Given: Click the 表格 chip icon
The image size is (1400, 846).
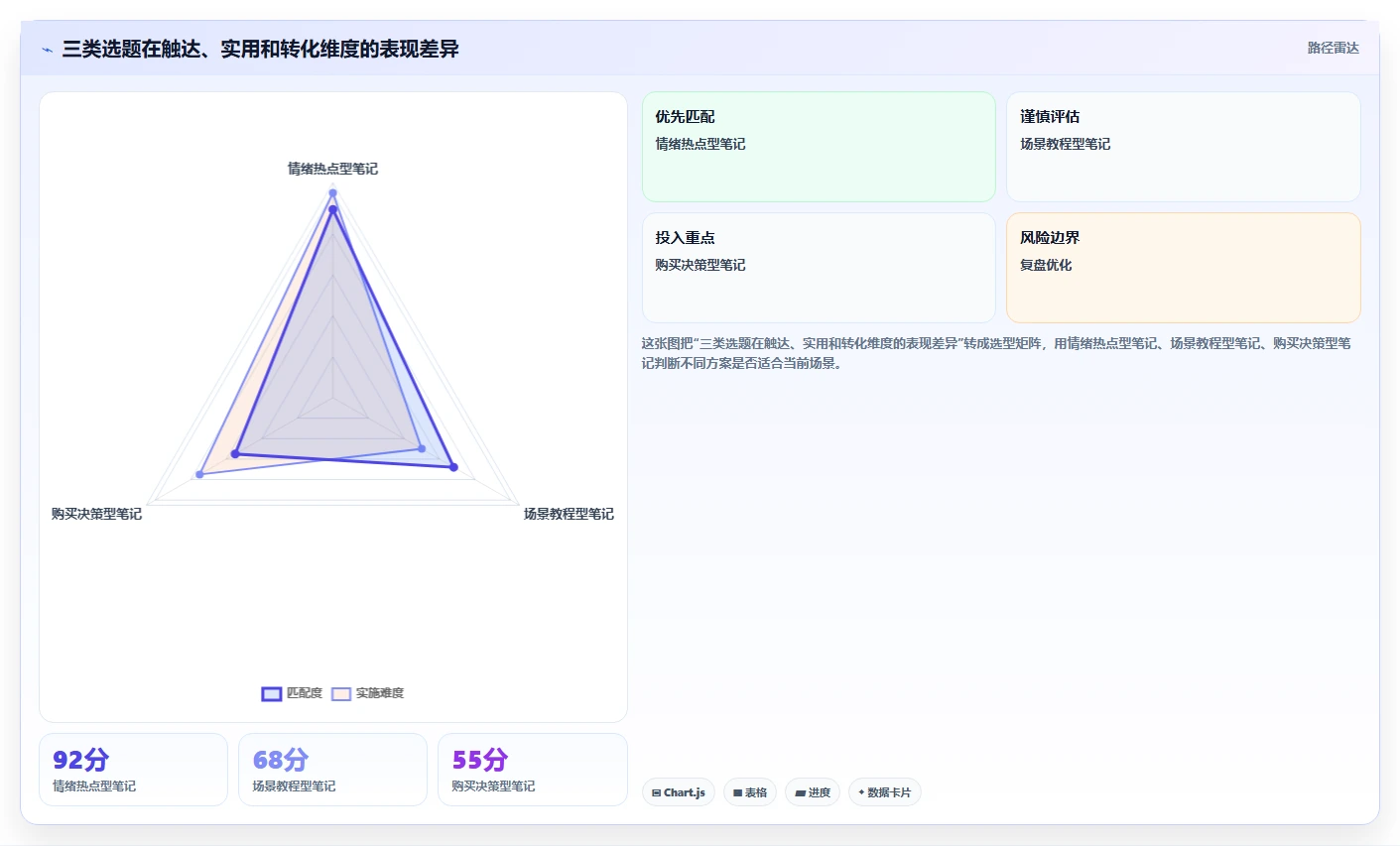Looking at the screenshot, I should 738,793.
